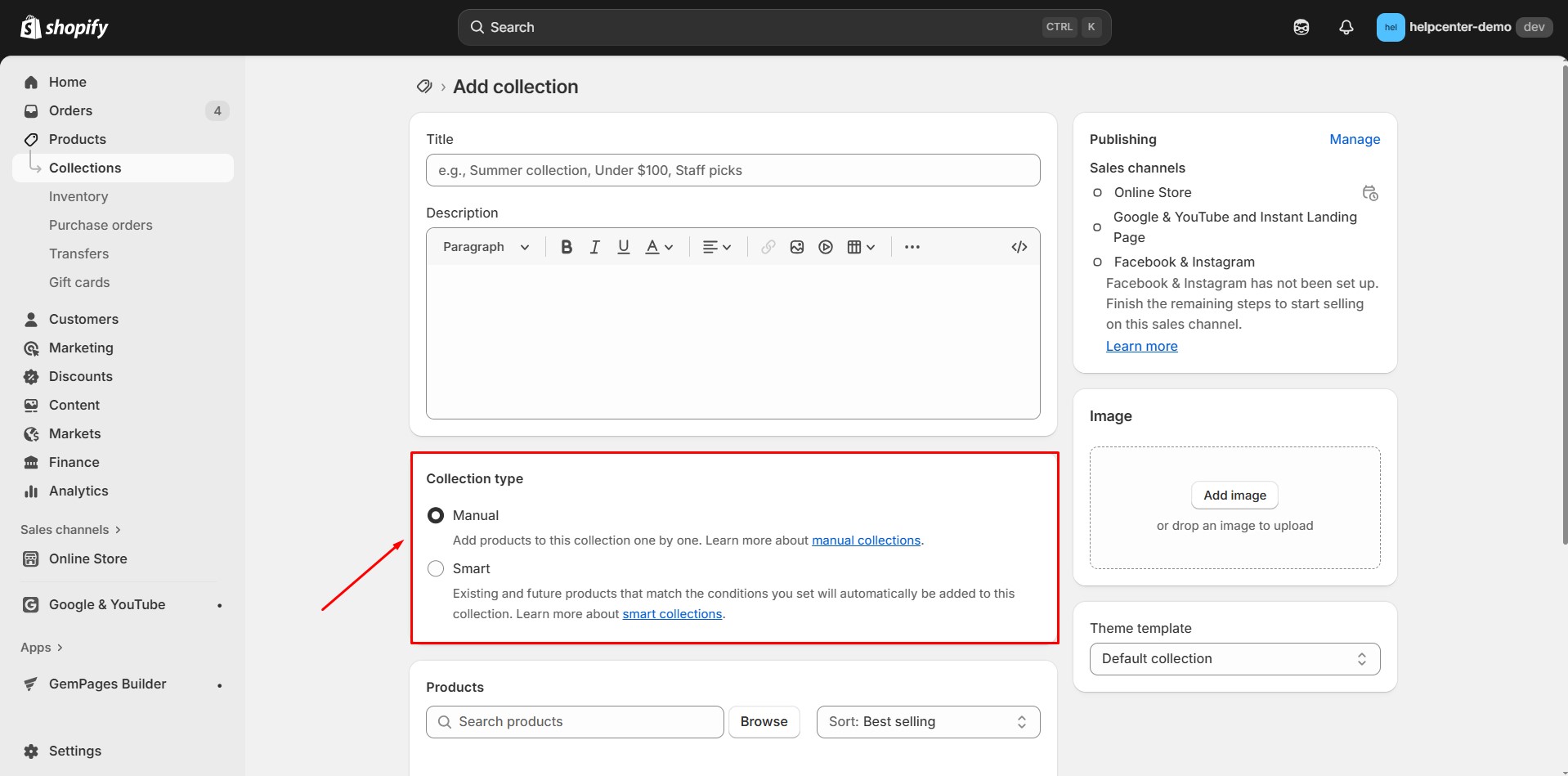Open the code view of the description editor
The height and width of the screenshot is (776, 1568).
pos(1019,246)
